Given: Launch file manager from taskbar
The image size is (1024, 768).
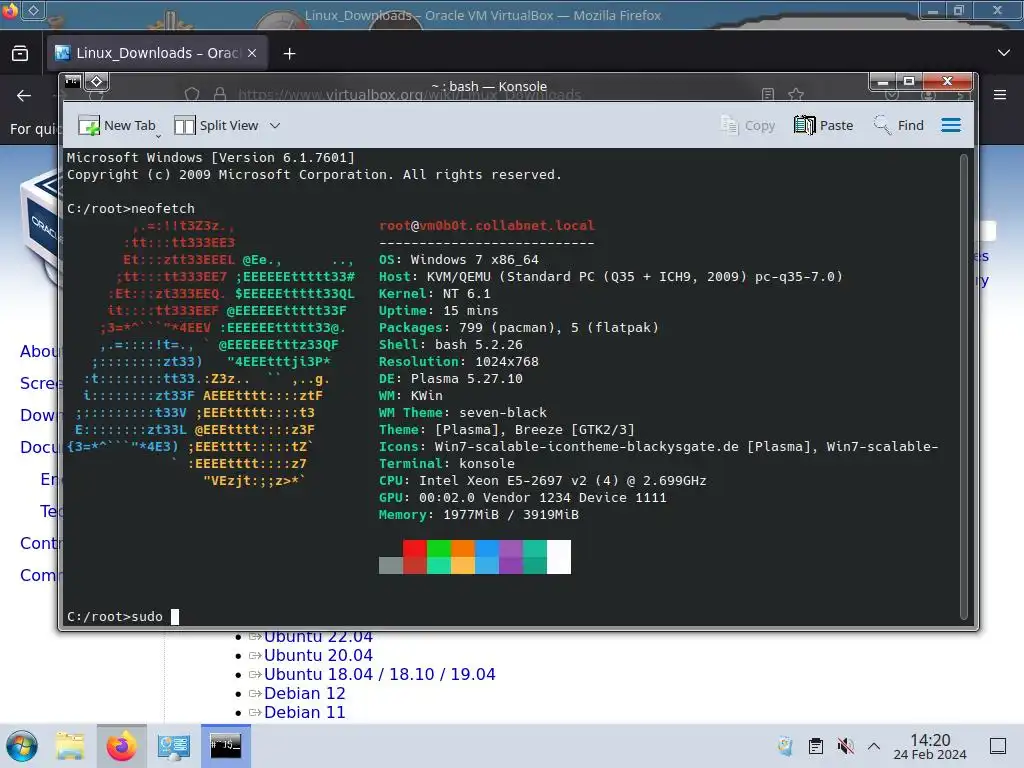Looking at the screenshot, I should 70,746.
